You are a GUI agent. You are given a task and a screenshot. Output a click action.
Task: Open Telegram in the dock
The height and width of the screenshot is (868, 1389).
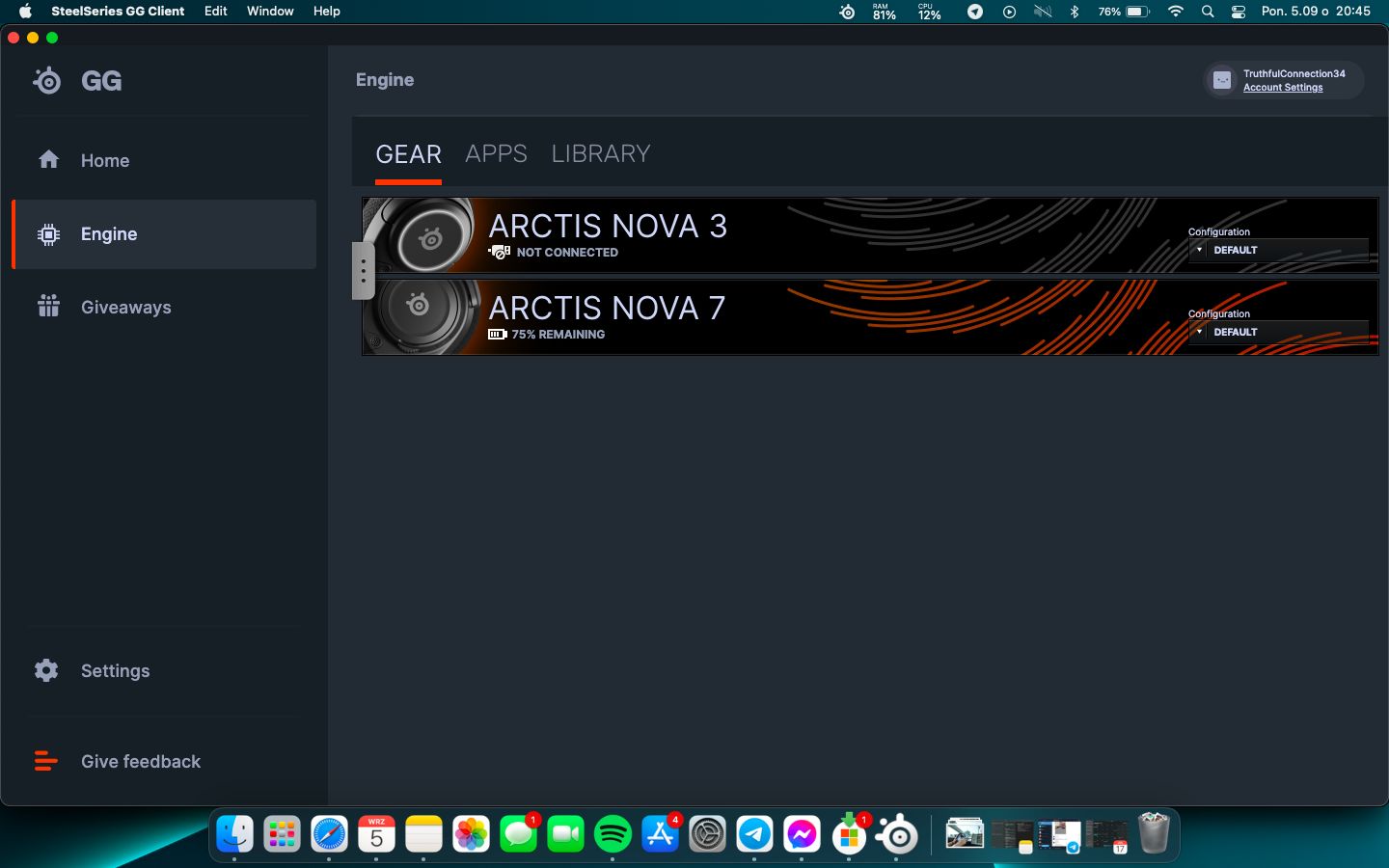[x=754, y=833]
